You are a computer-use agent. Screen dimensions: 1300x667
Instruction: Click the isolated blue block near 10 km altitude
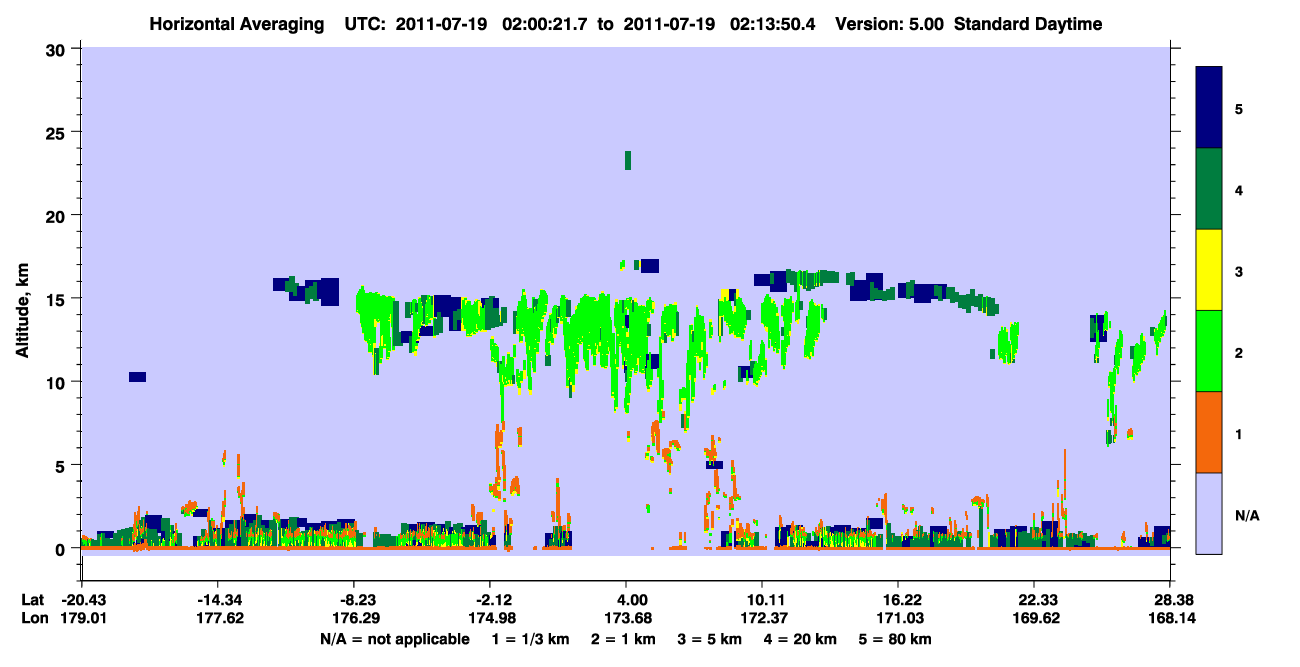(x=137, y=377)
